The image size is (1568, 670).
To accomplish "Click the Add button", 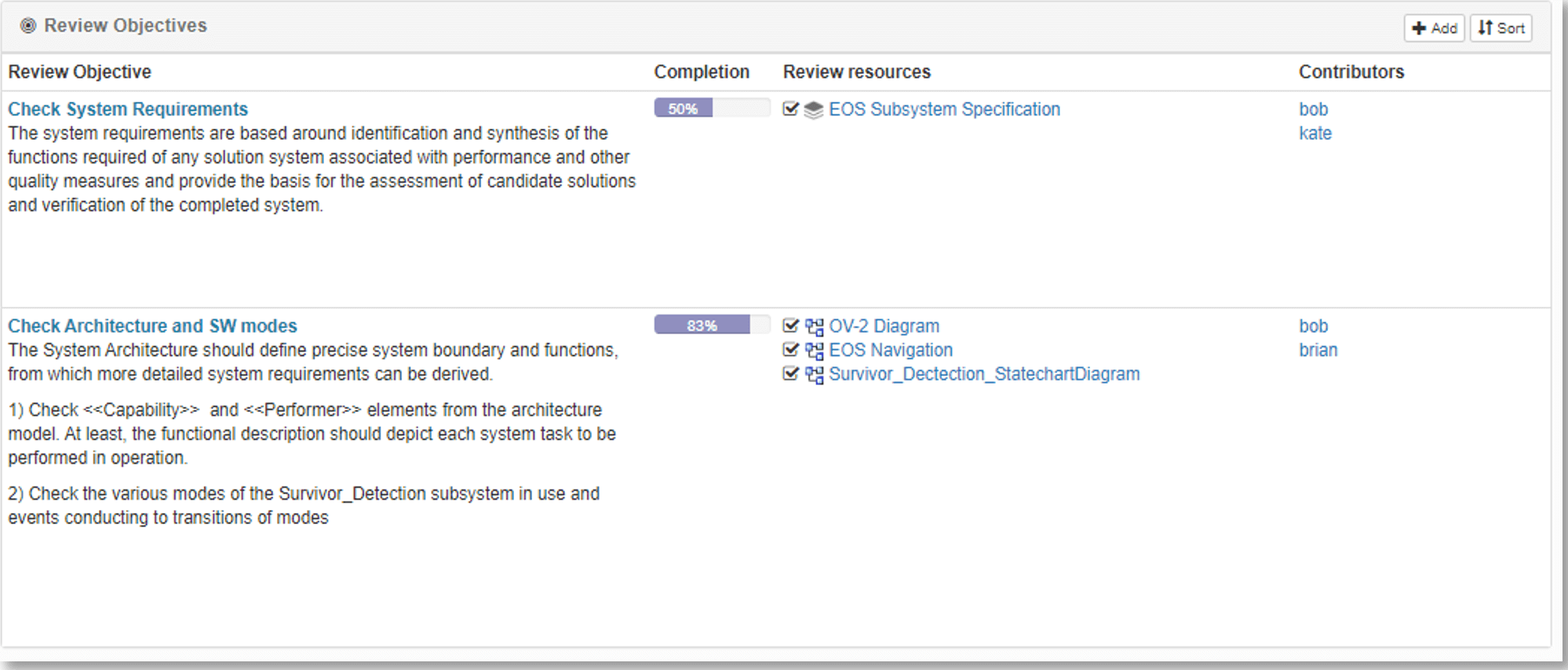I will click(1434, 28).
